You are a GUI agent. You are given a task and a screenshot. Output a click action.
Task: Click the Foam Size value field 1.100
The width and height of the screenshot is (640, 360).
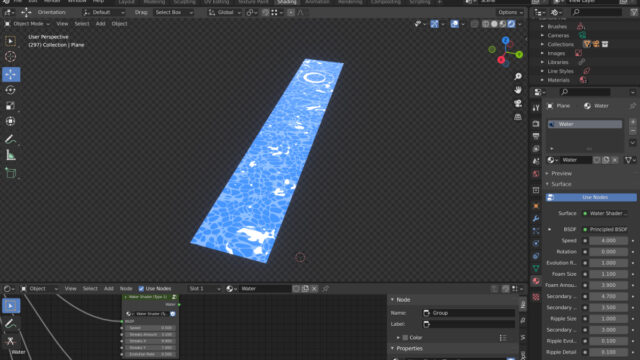(608, 274)
